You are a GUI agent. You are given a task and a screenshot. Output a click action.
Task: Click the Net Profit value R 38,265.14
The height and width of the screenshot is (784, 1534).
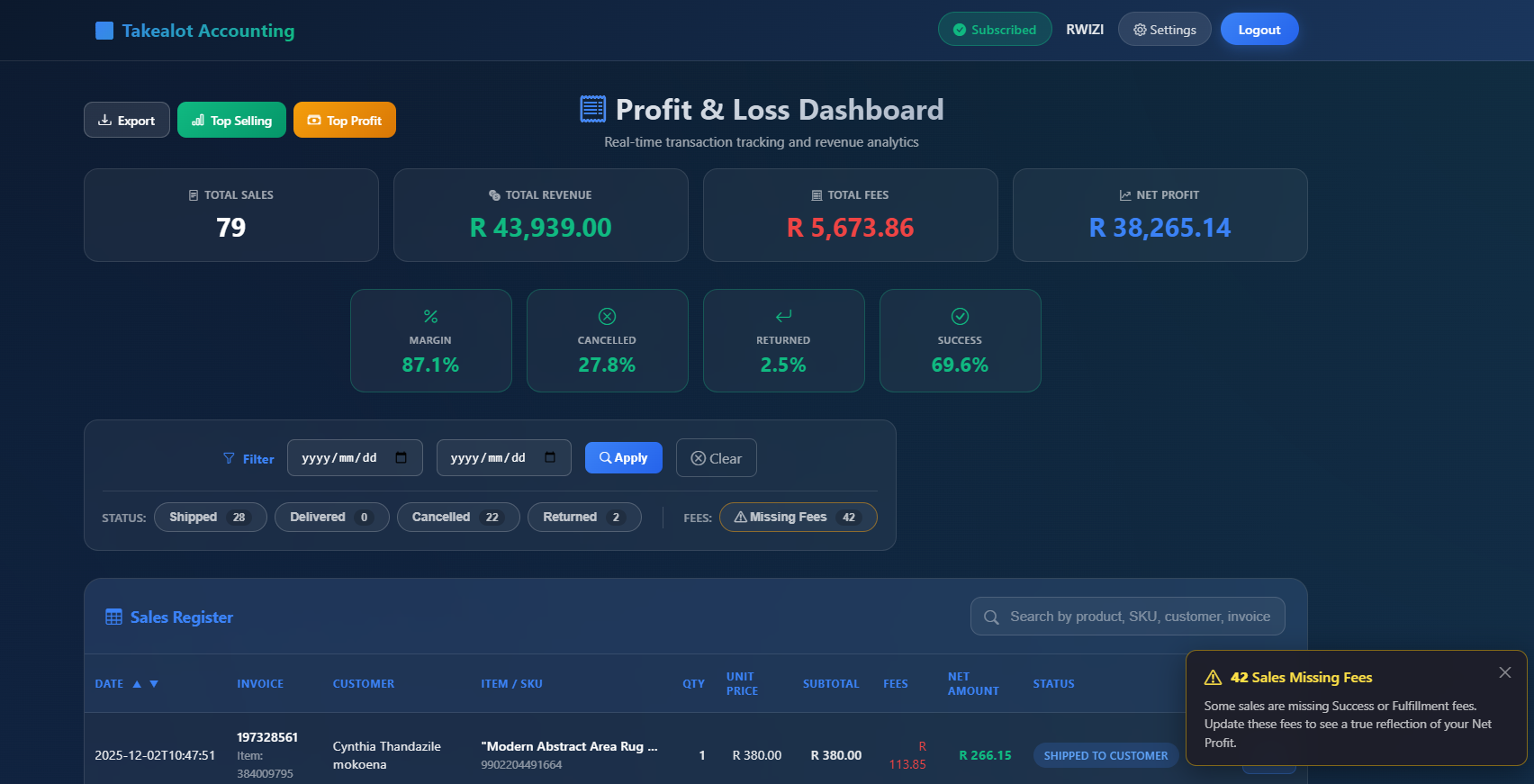(x=1160, y=228)
